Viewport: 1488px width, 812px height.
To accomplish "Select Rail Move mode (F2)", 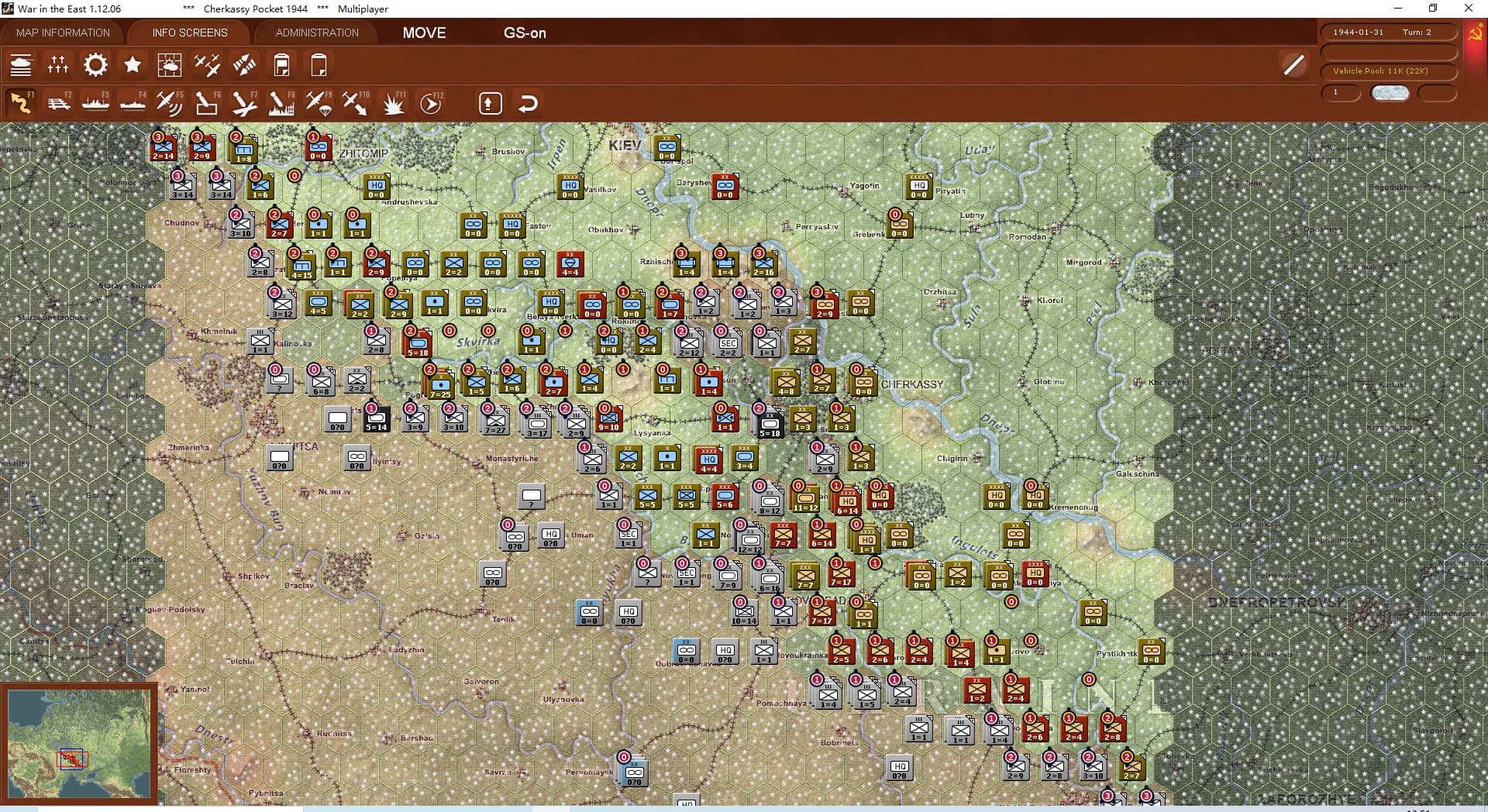I will (58, 103).
